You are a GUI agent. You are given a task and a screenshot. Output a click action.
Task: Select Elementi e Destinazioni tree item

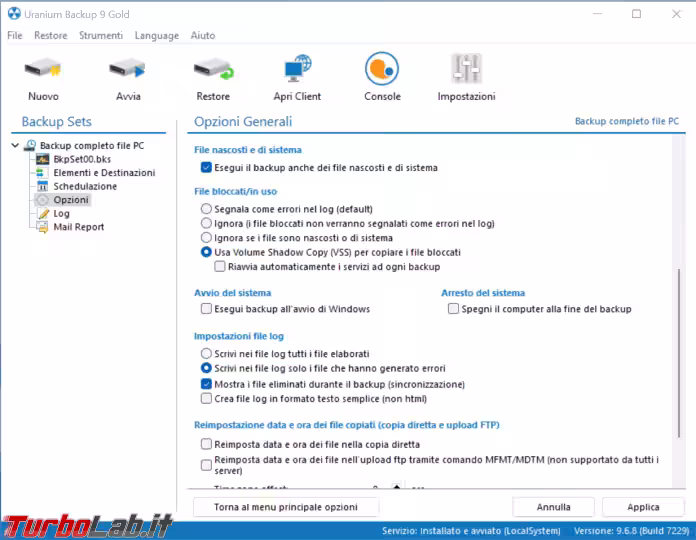(104, 173)
